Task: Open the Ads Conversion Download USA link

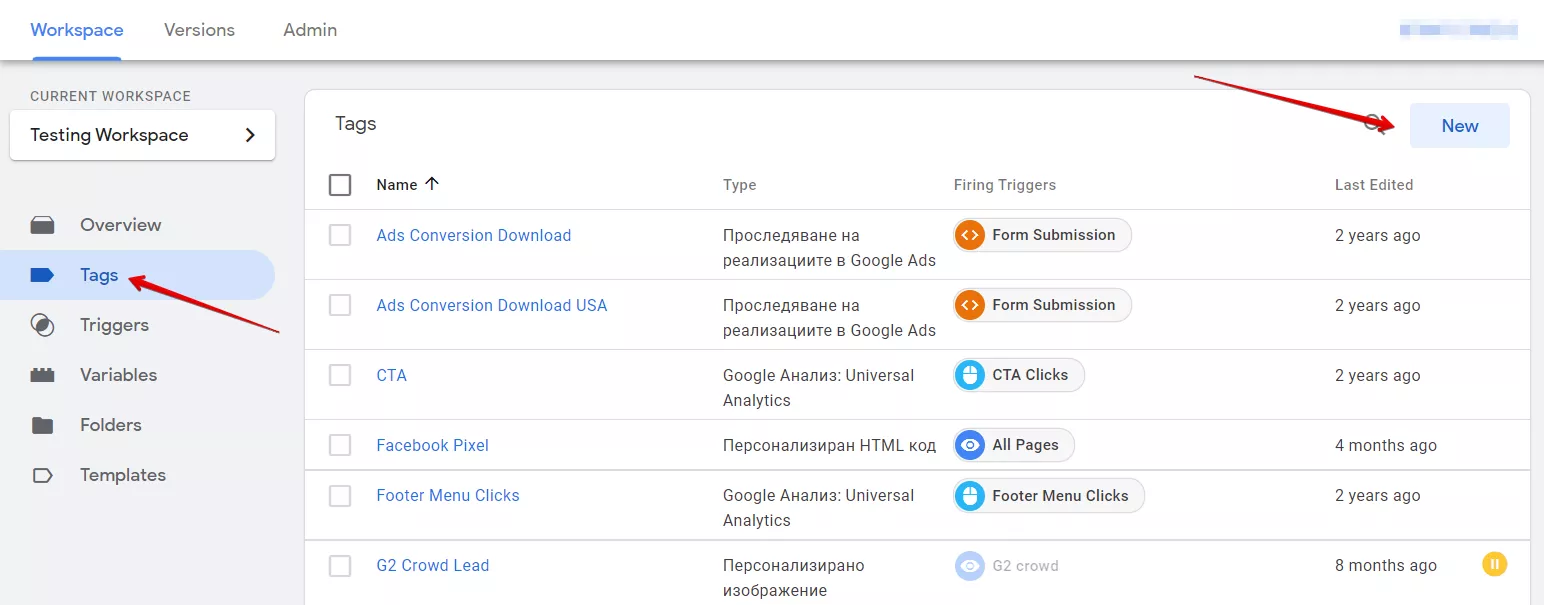Action: click(492, 305)
